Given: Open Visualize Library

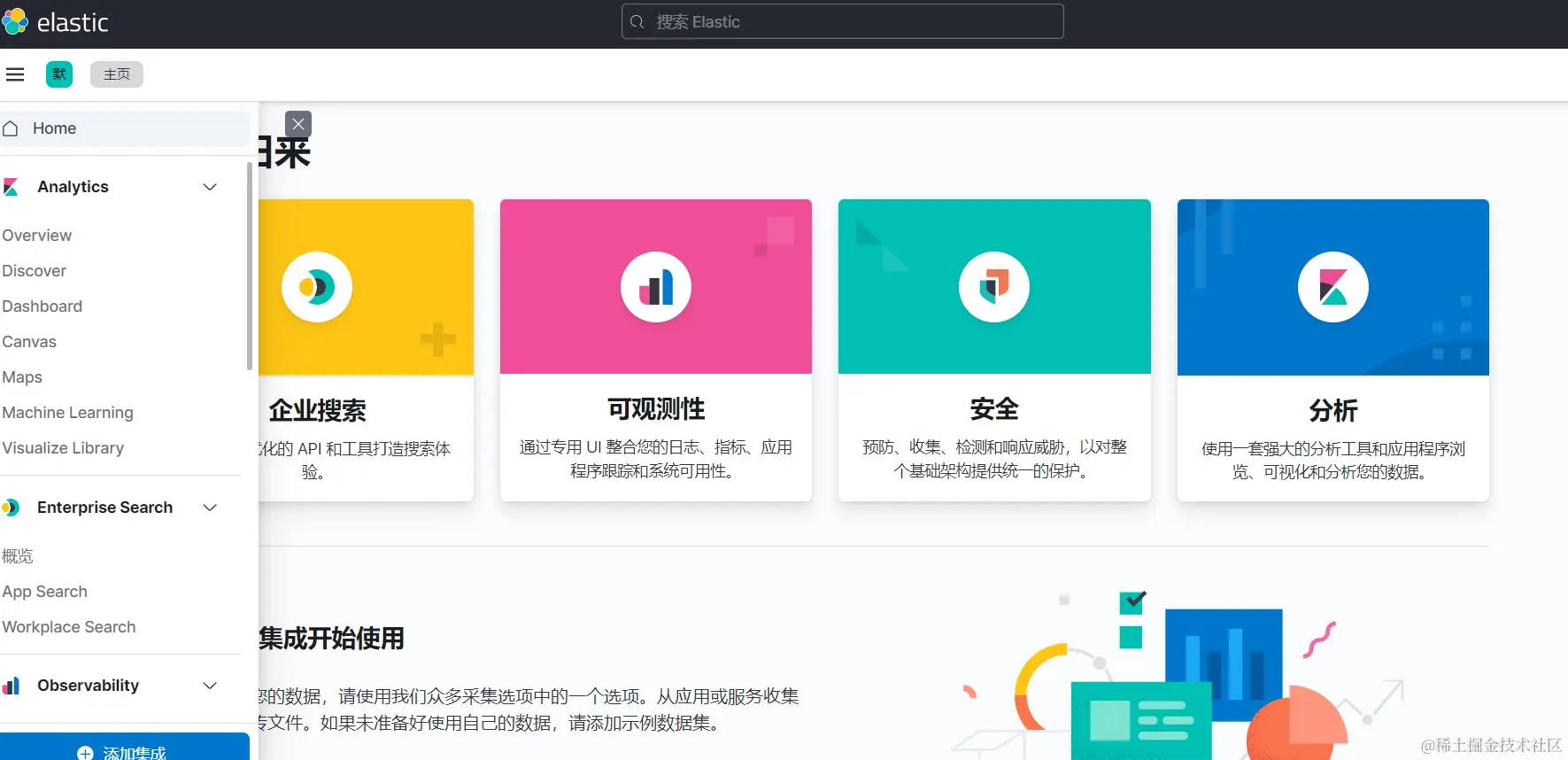Looking at the screenshot, I should (x=63, y=448).
